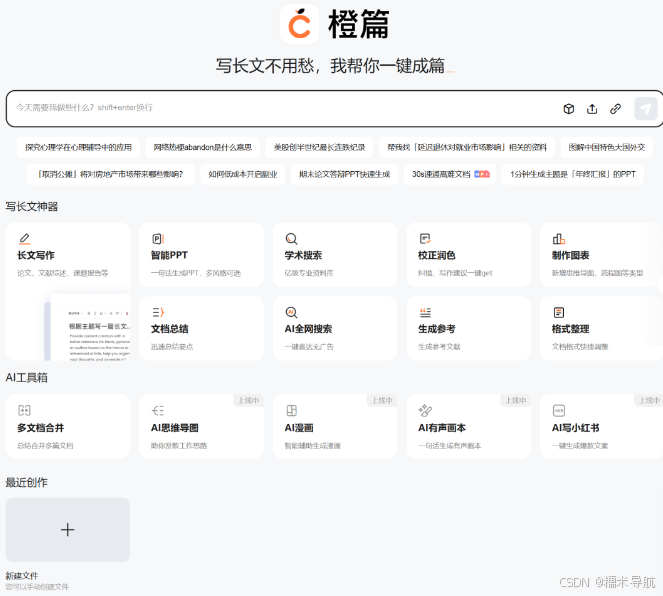
Task: Select suggestion 1分钟生成主题是年终汇报的PPT
Action: click(573, 174)
